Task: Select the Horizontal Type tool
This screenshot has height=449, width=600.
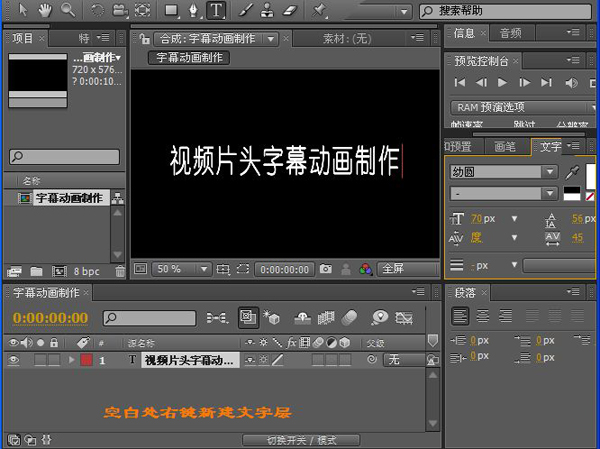Action: coord(216,10)
